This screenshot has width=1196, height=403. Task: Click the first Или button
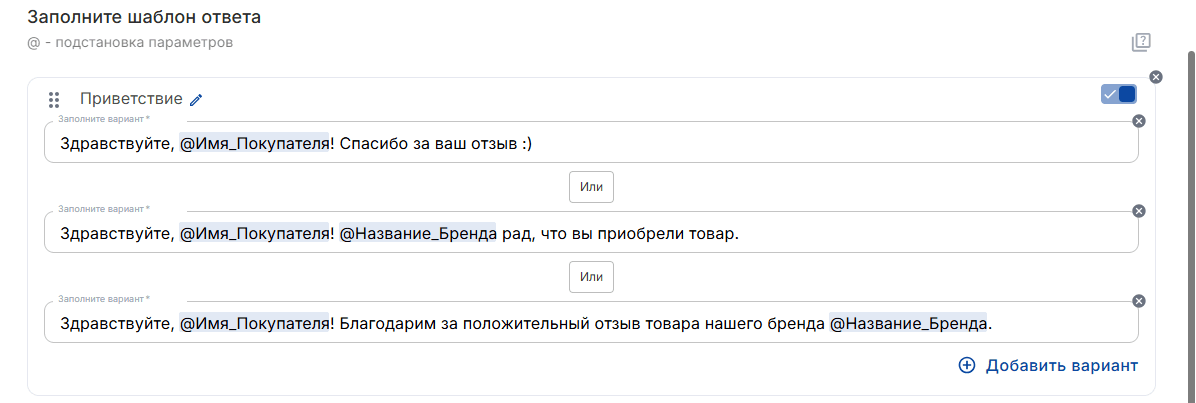click(591, 188)
